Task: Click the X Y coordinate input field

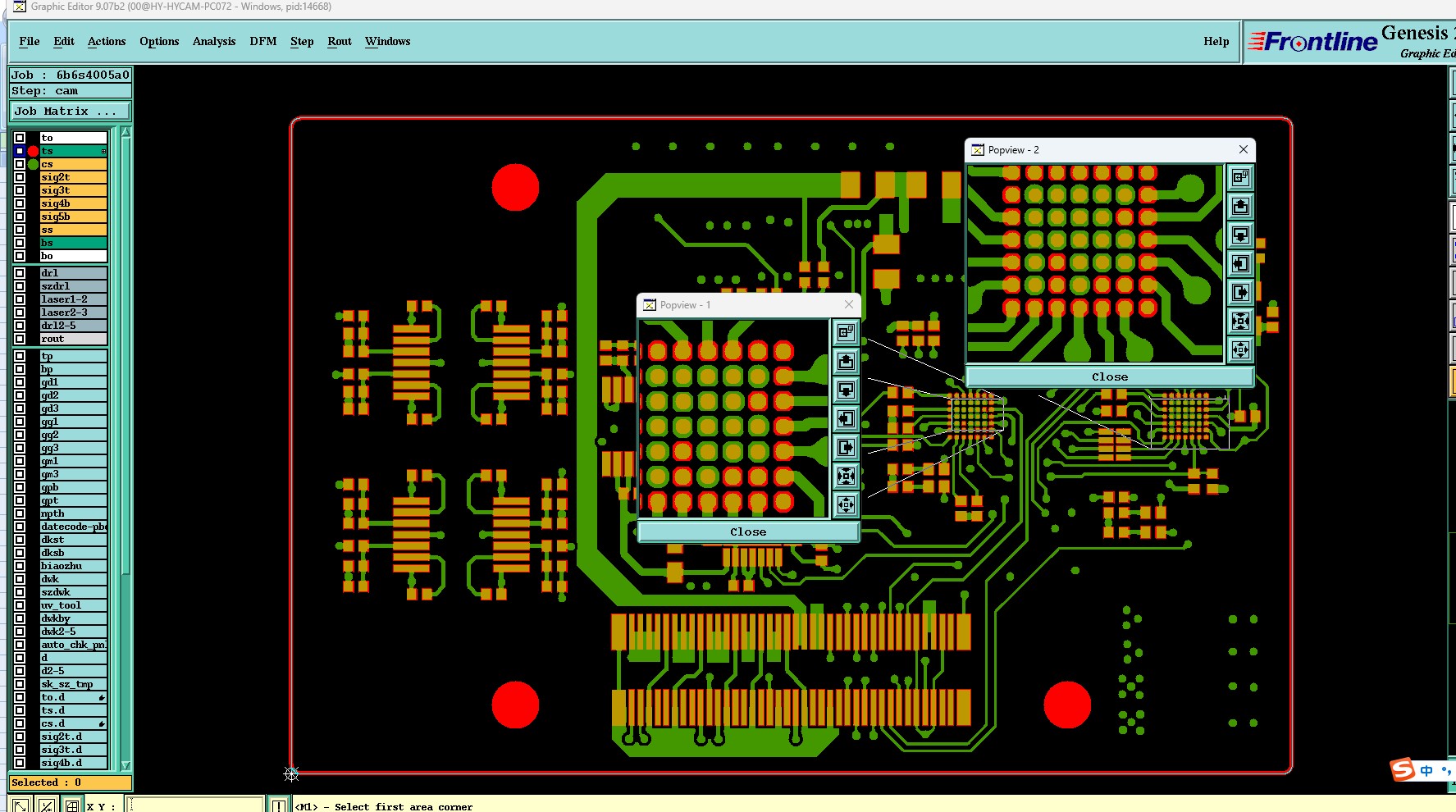Action: pyautogui.click(x=195, y=805)
